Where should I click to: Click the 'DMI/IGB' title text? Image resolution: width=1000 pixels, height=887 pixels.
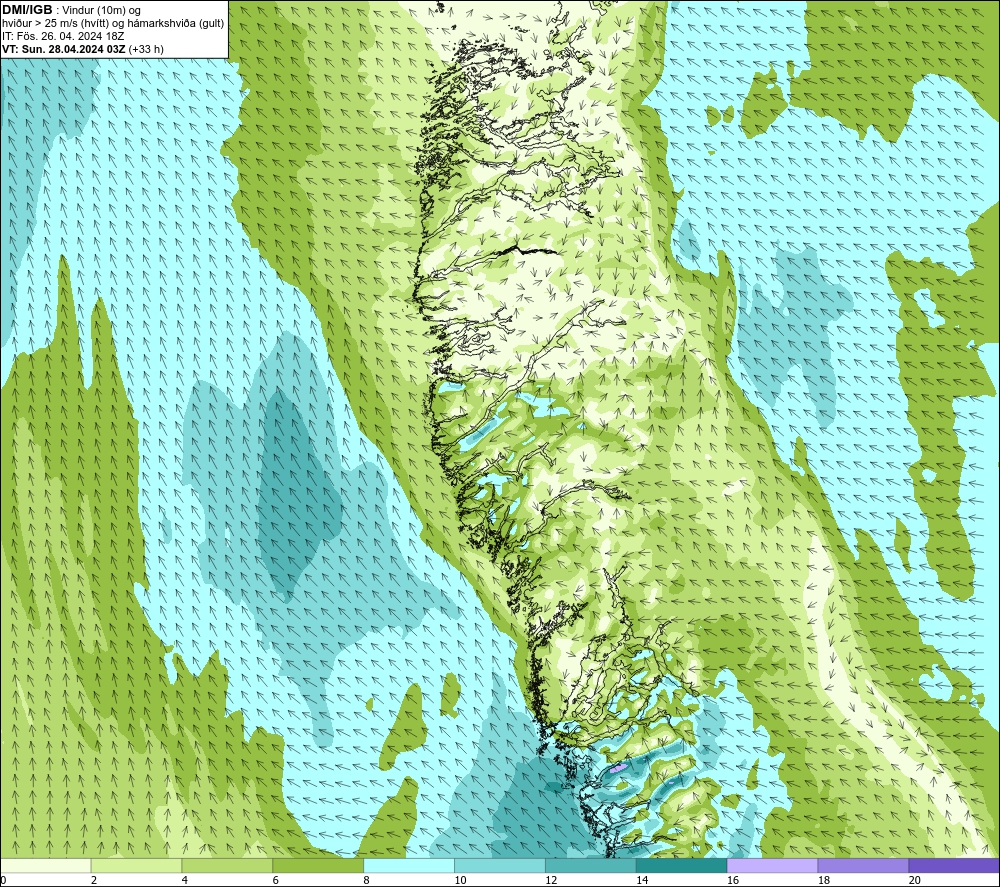tap(27, 10)
